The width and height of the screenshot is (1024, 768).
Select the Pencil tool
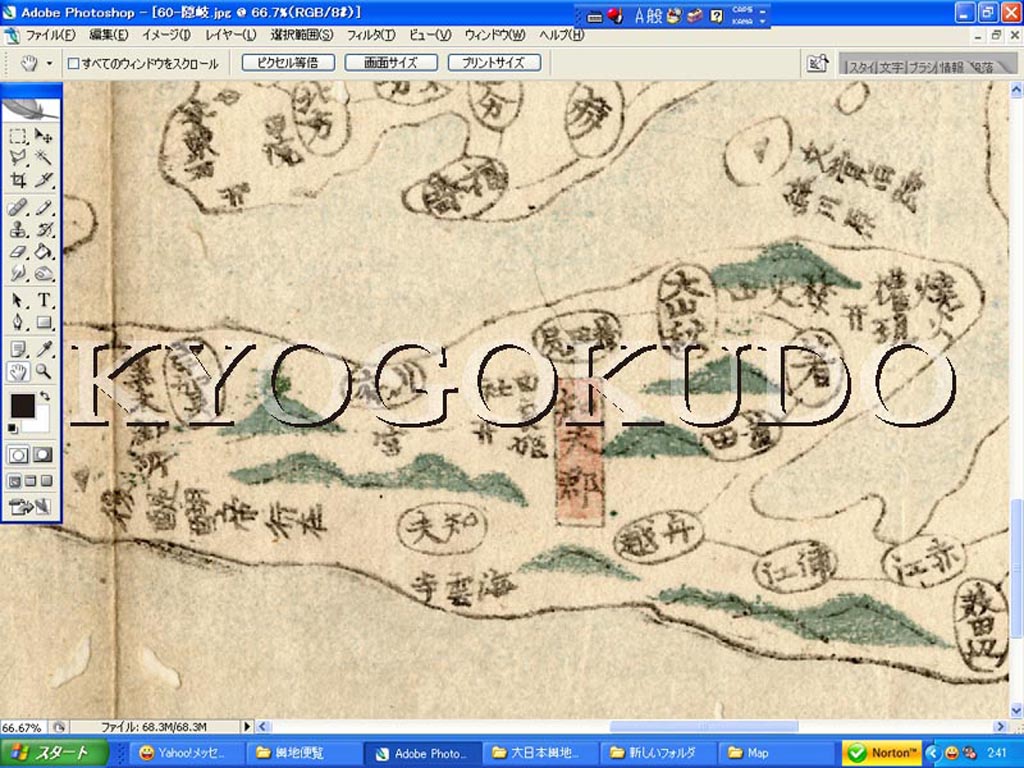click(43, 208)
